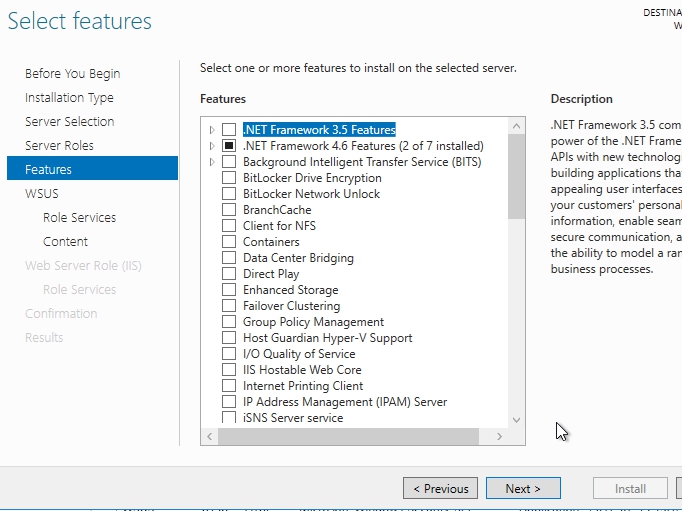Viewport: 682px width, 511px height.
Task: Expand the .NET Framework 3.5 Features node
Action: 212,130
